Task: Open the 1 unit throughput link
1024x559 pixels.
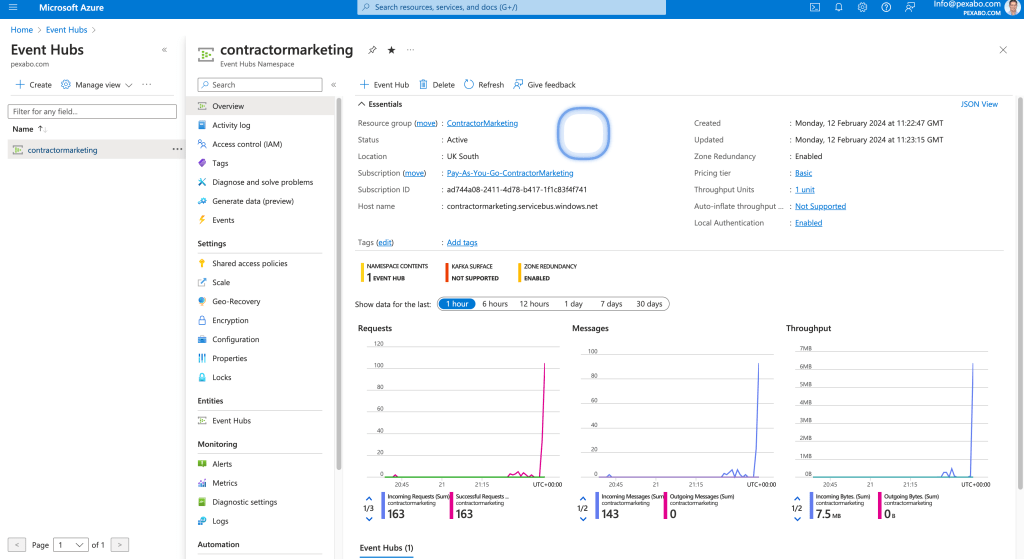Action: 805,189
